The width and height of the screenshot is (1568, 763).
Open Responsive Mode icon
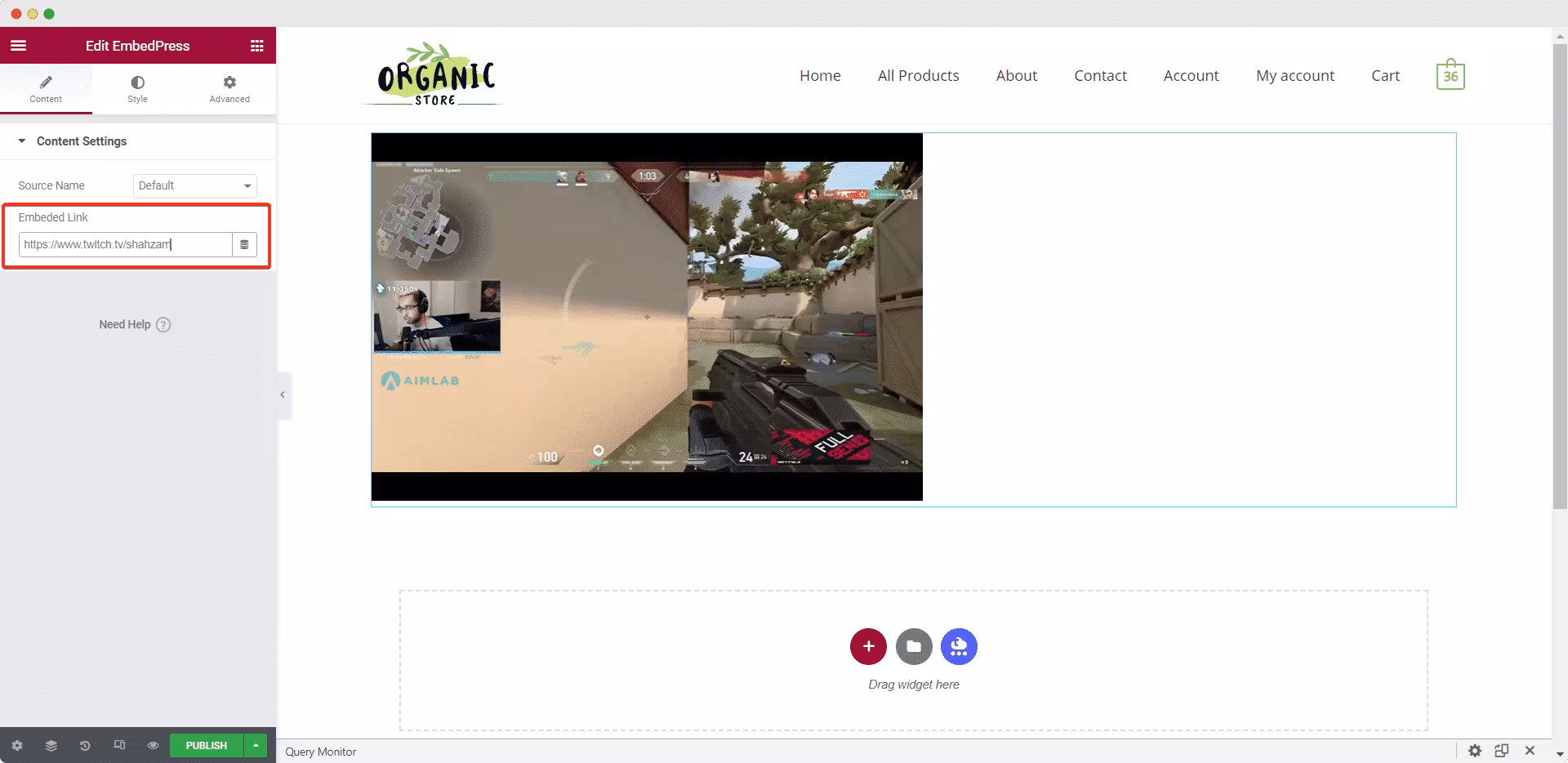point(119,745)
